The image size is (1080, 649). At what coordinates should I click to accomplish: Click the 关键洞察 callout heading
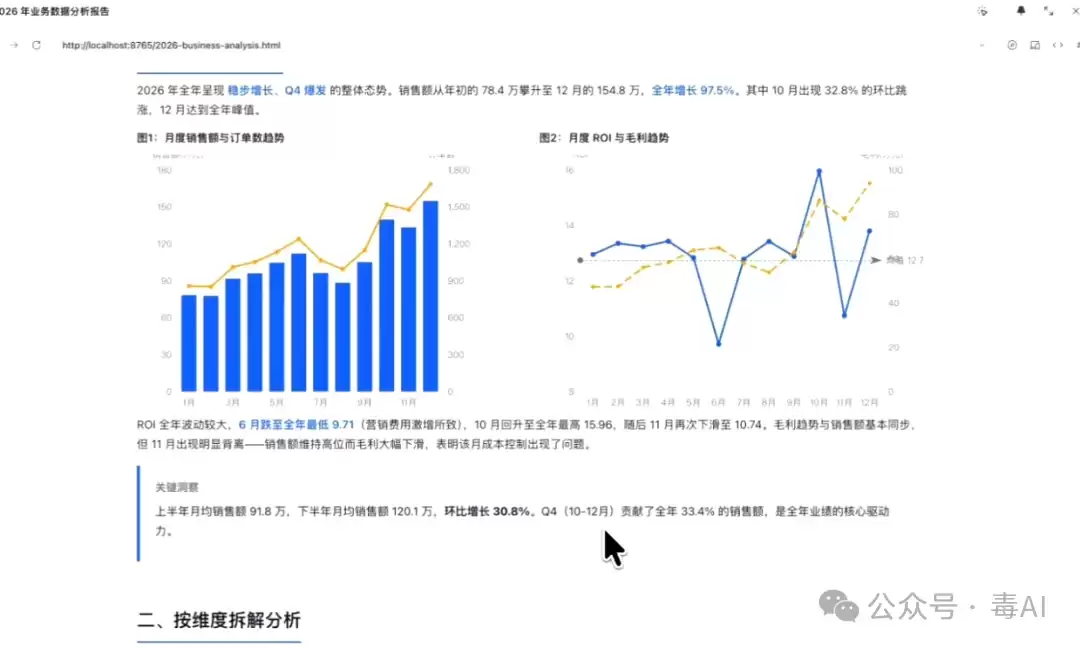(x=177, y=487)
